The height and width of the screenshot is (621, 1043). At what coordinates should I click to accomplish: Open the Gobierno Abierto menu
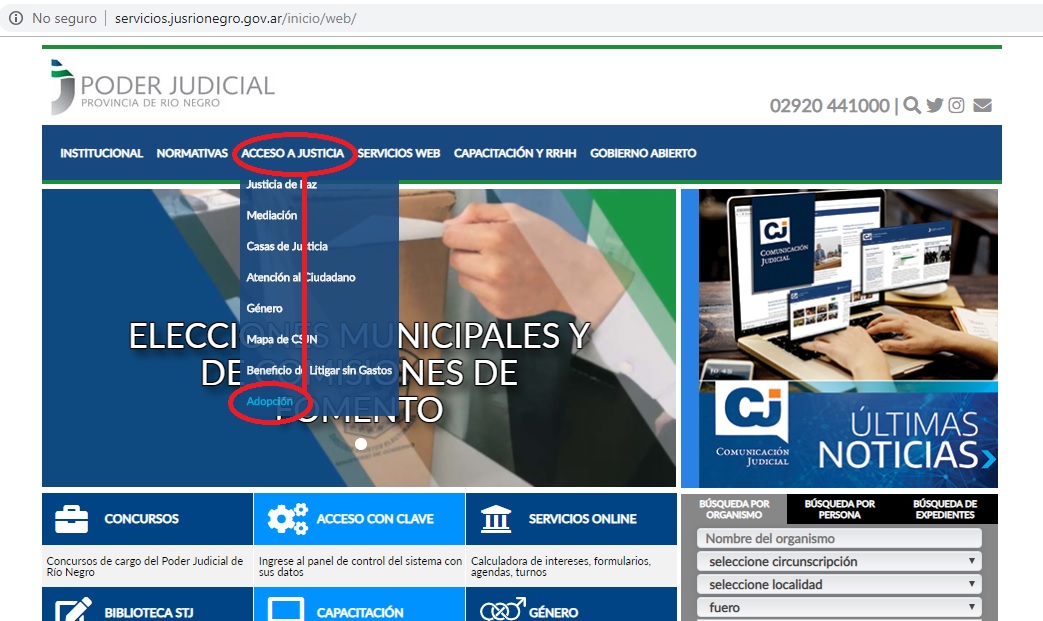pyautogui.click(x=643, y=154)
